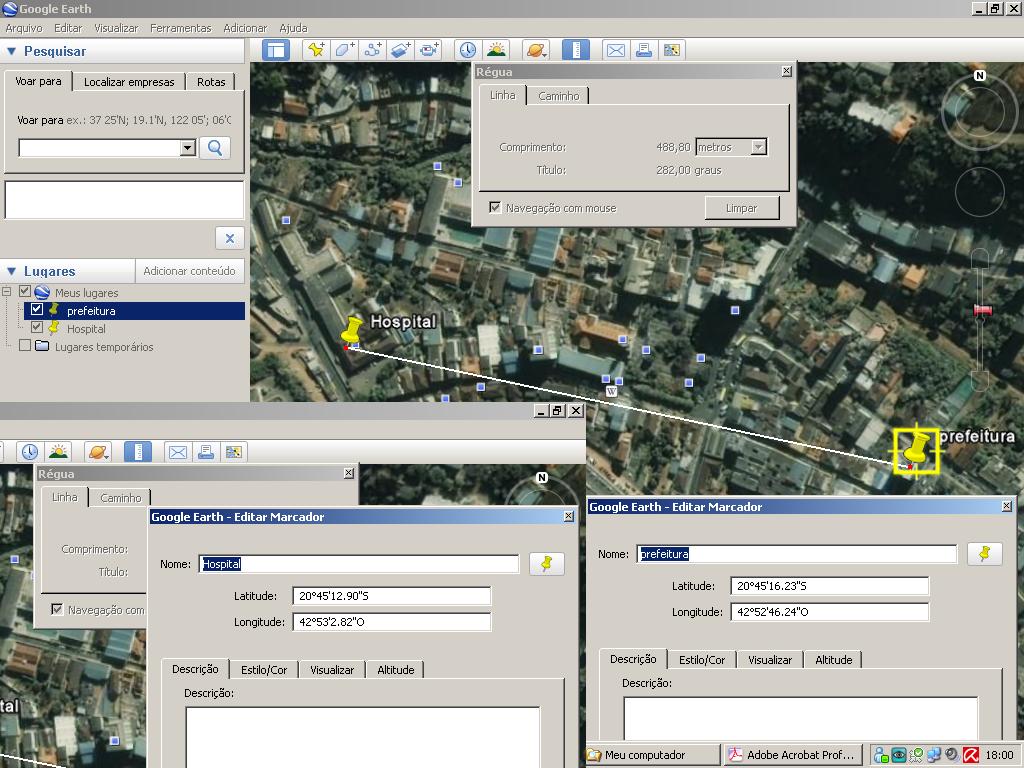Click the Print icon in the toolbar
Screen dimensions: 1024x768
click(x=644, y=50)
